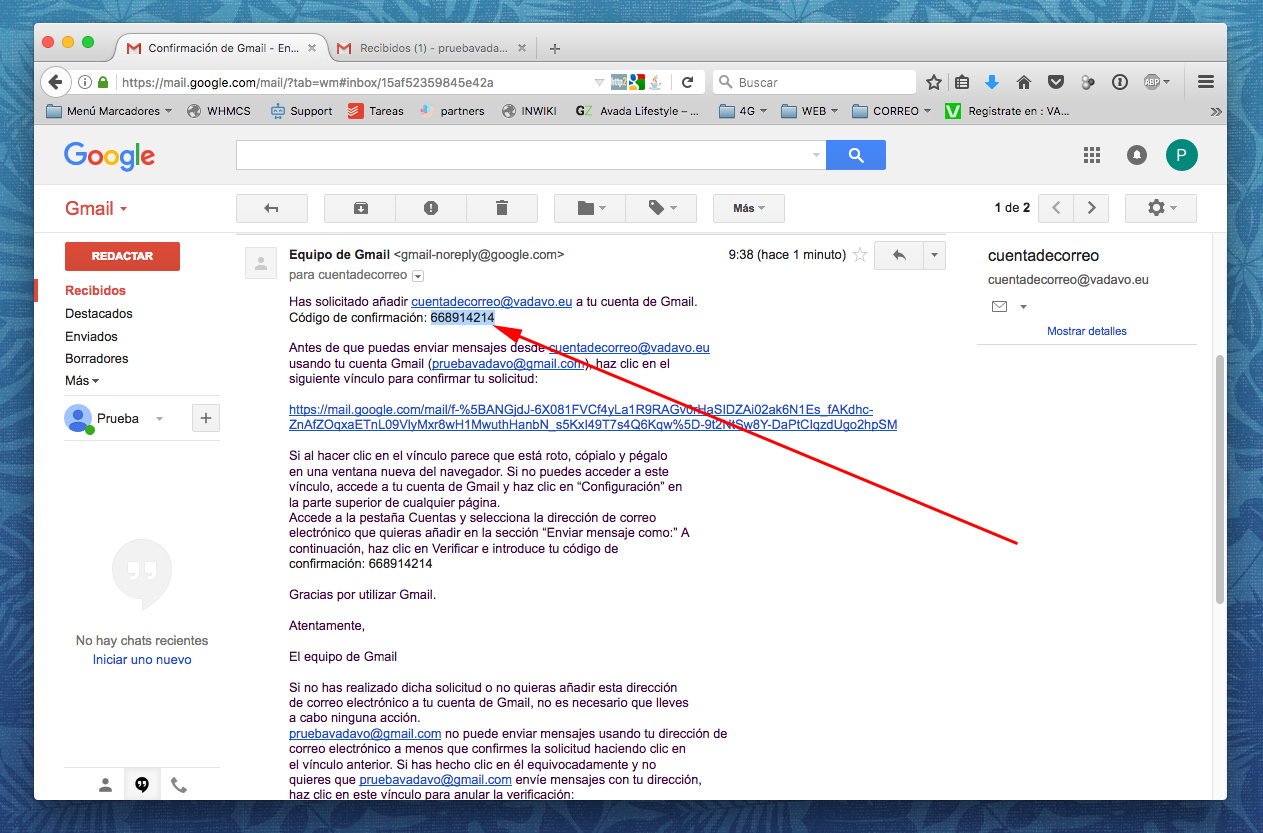
Task: Click pruebavadavo@gmail.com link in parentheses
Action: (509, 363)
